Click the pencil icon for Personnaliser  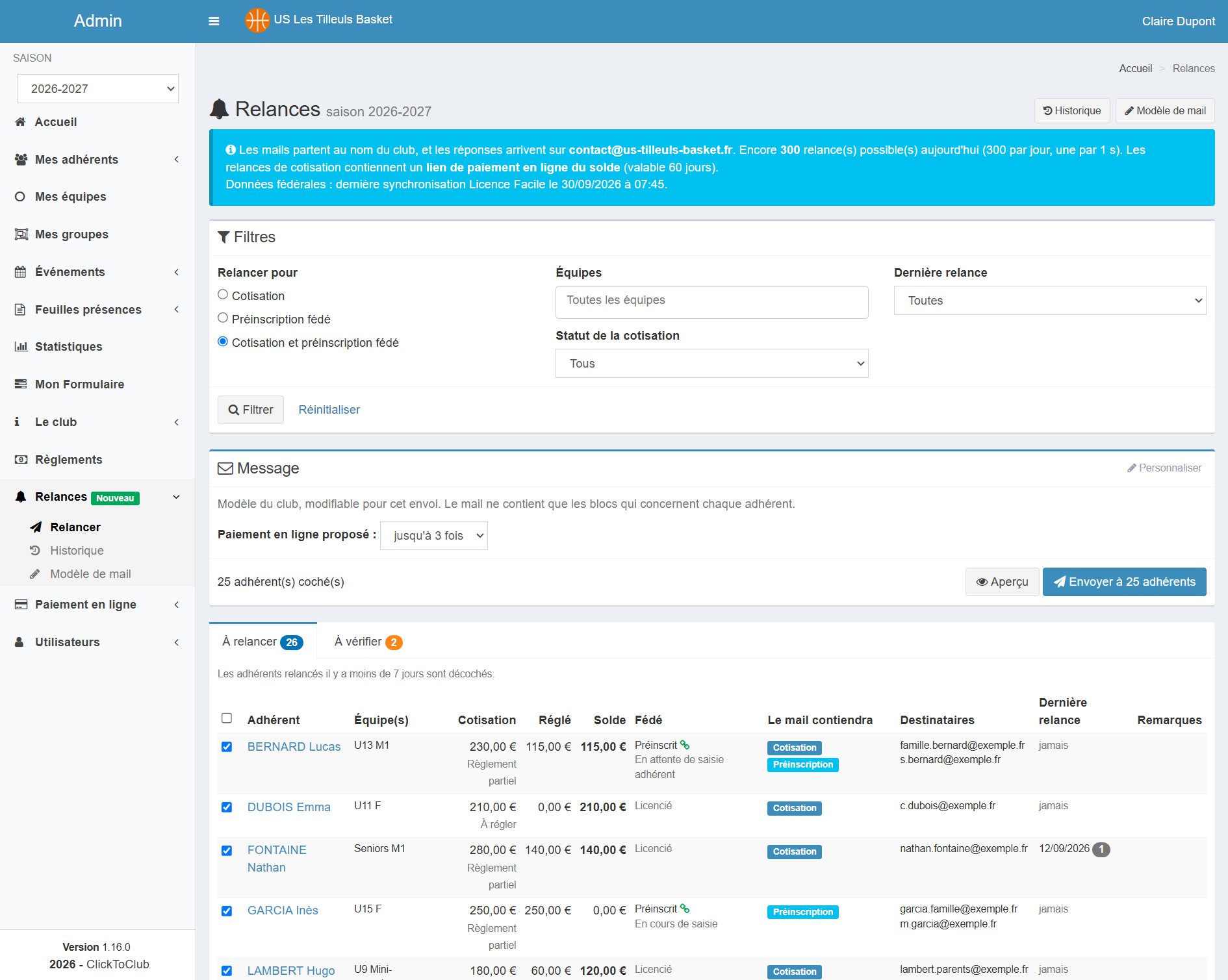coord(1131,468)
